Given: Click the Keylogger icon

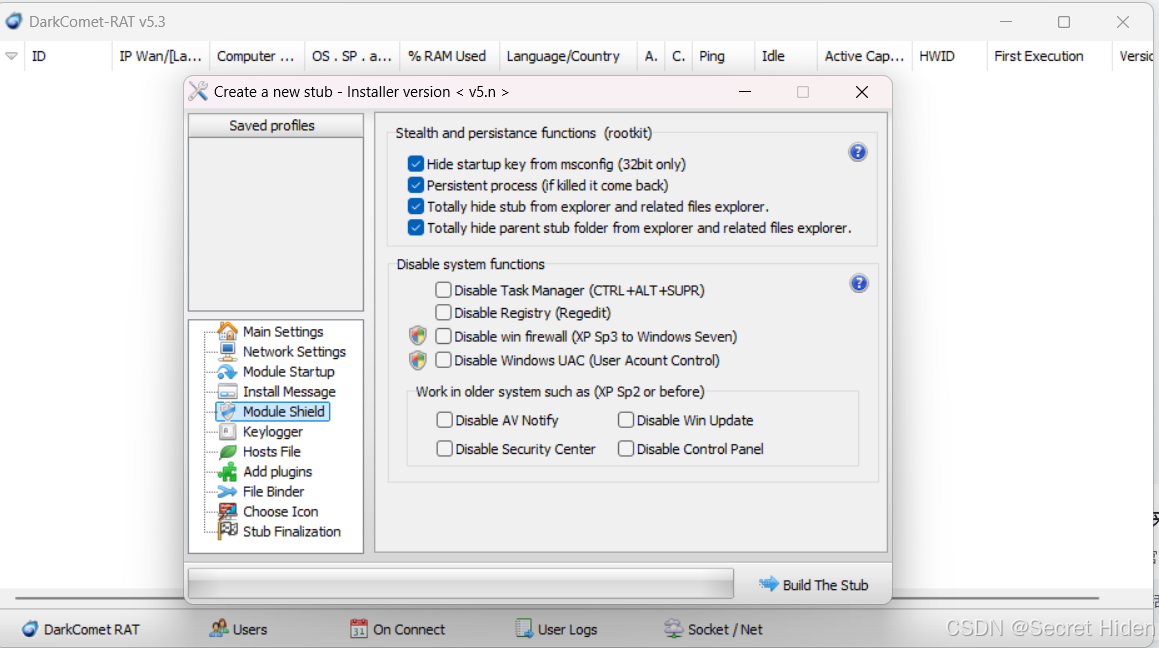Looking at the screenshot, I should coord(228,432).
